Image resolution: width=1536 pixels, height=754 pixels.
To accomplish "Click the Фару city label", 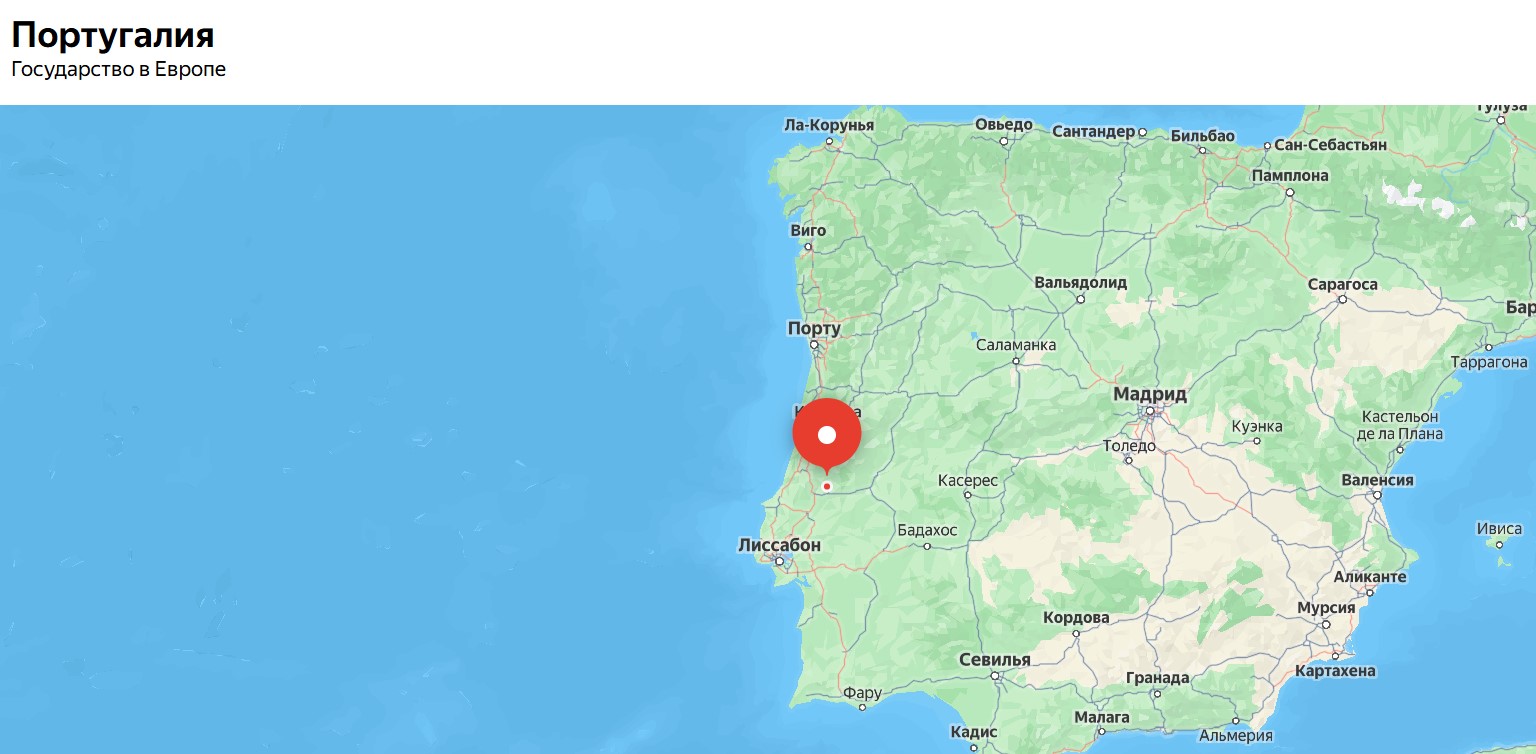I will pyautogui.click(x=862, y=693).
